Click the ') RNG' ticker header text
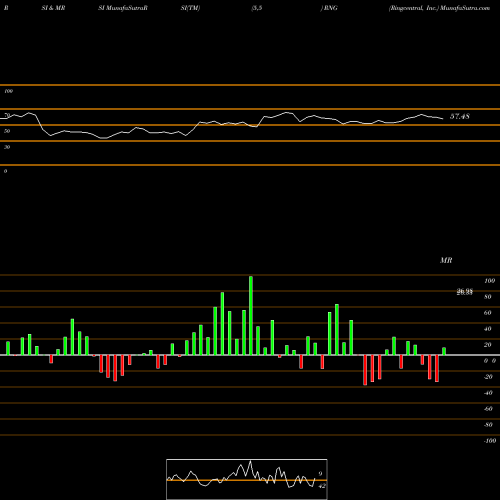Screen dimensions: 500x500 pos(329,8)
